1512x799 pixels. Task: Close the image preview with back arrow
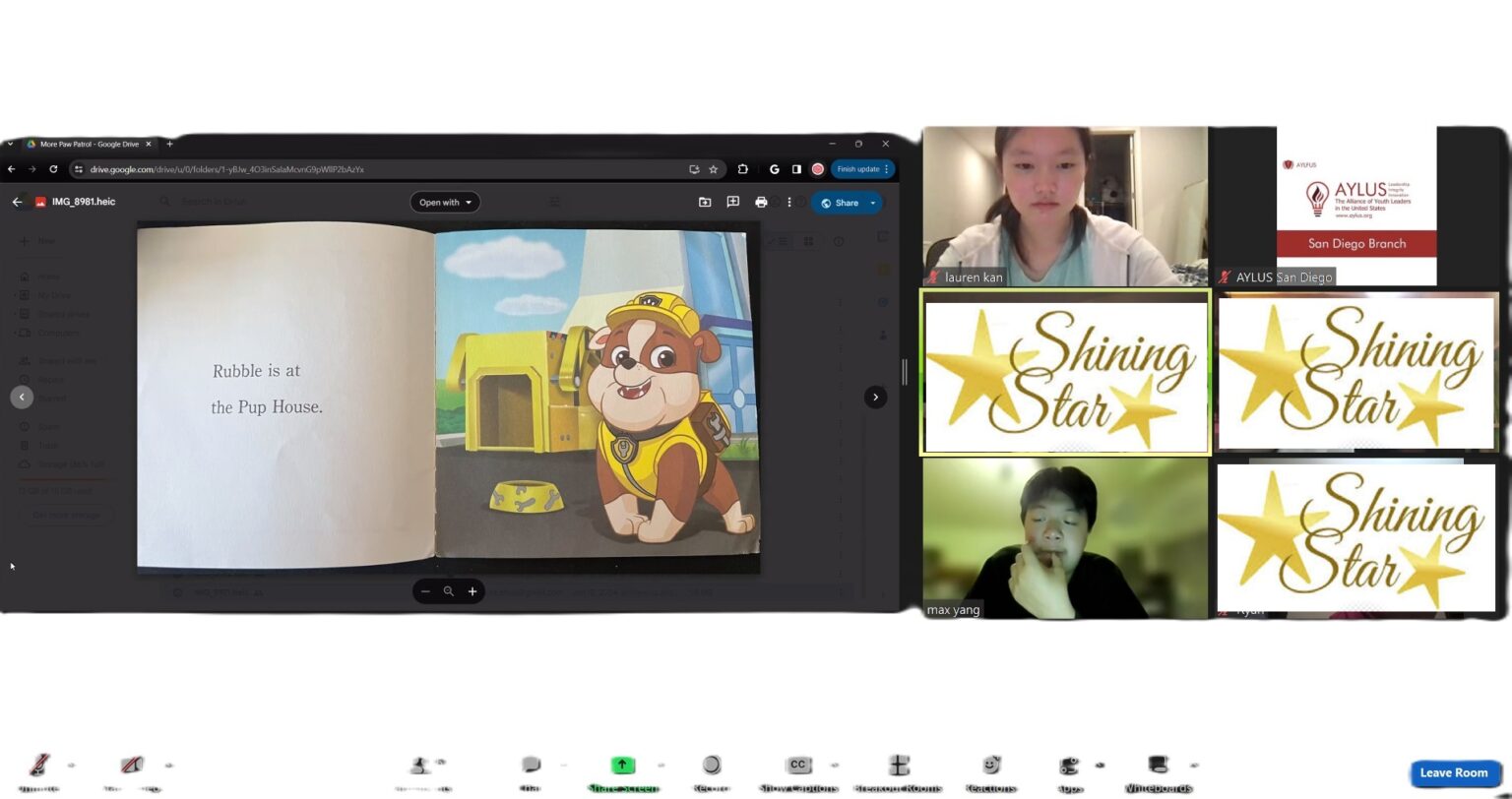pyautogui.click(x=17, y=202)
